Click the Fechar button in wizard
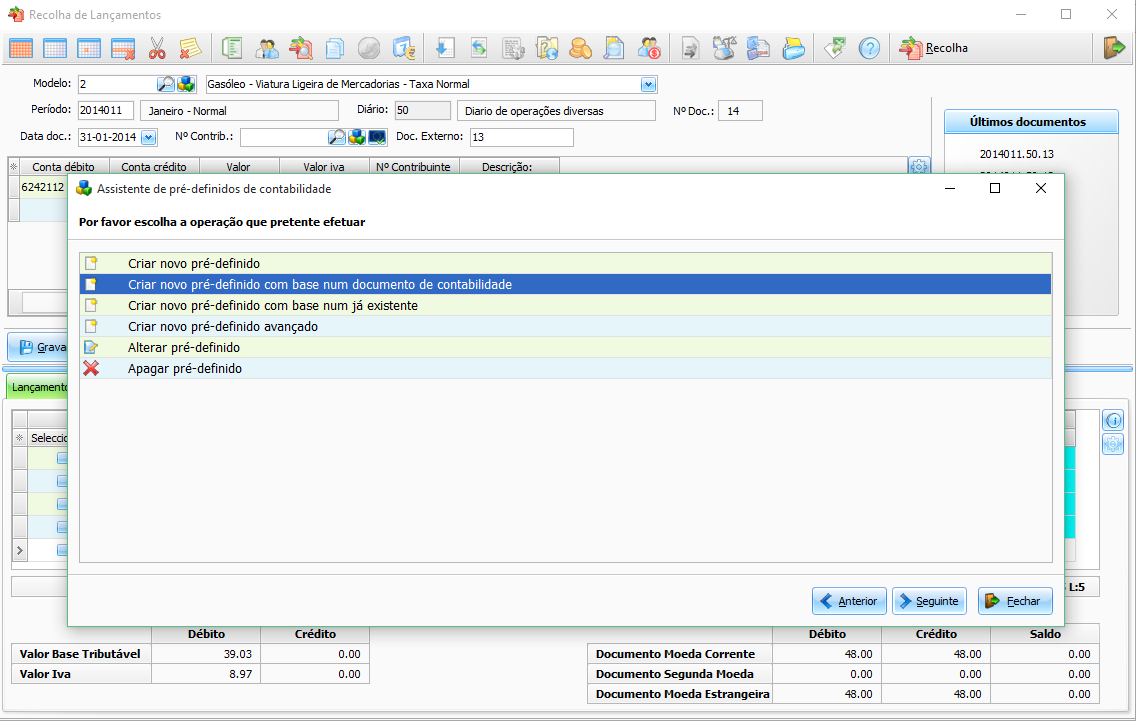The width and height of the screenshot is (1136, 721). 1015,601
